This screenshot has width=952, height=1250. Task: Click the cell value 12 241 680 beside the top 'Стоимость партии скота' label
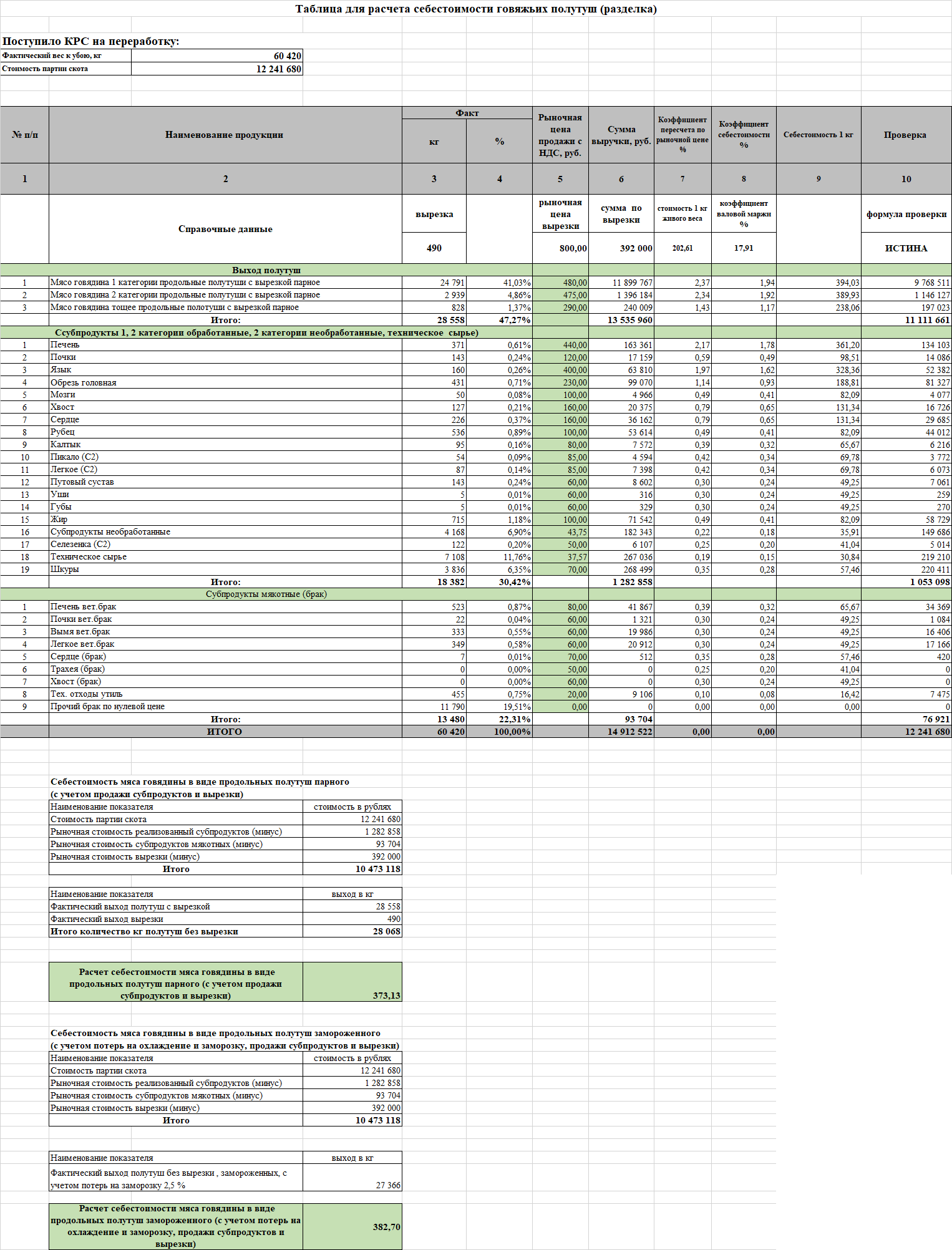(x=216, y=69)
